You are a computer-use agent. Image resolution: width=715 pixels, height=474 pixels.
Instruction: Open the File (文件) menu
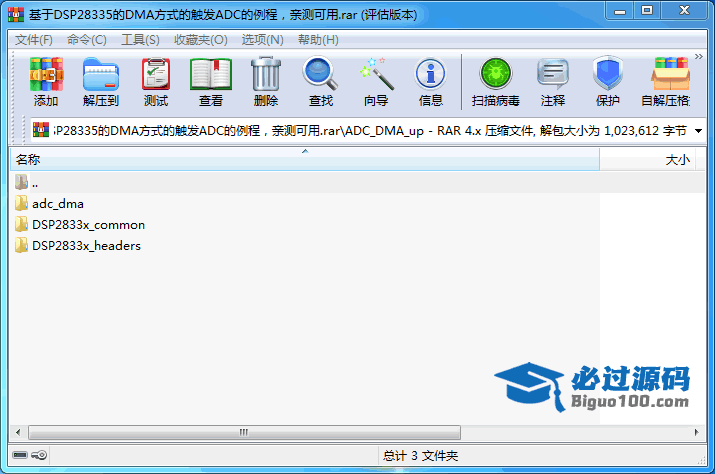(34, 40)
